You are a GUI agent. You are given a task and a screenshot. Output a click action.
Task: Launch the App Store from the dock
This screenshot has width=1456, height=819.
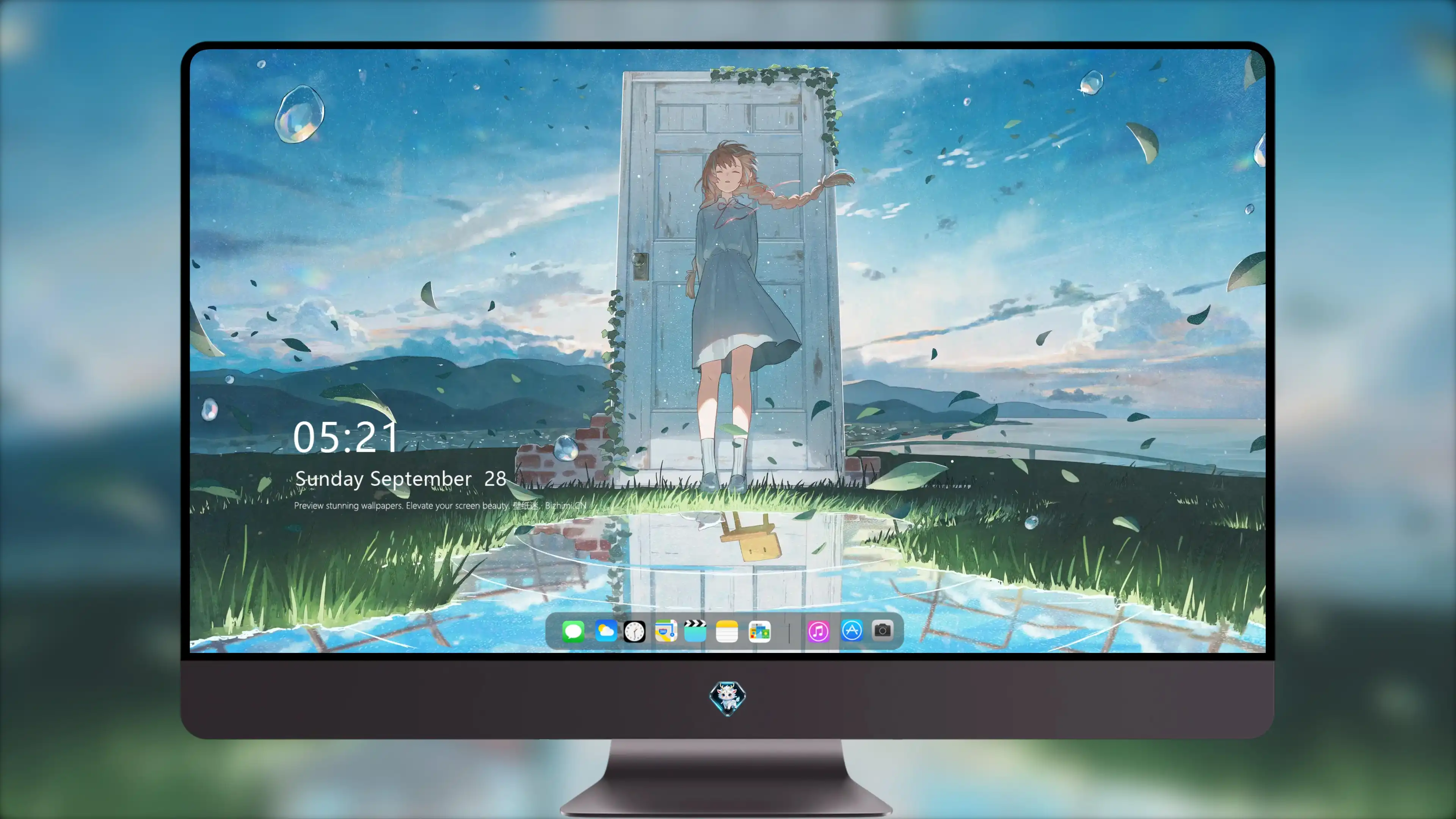tap(851, 631)
